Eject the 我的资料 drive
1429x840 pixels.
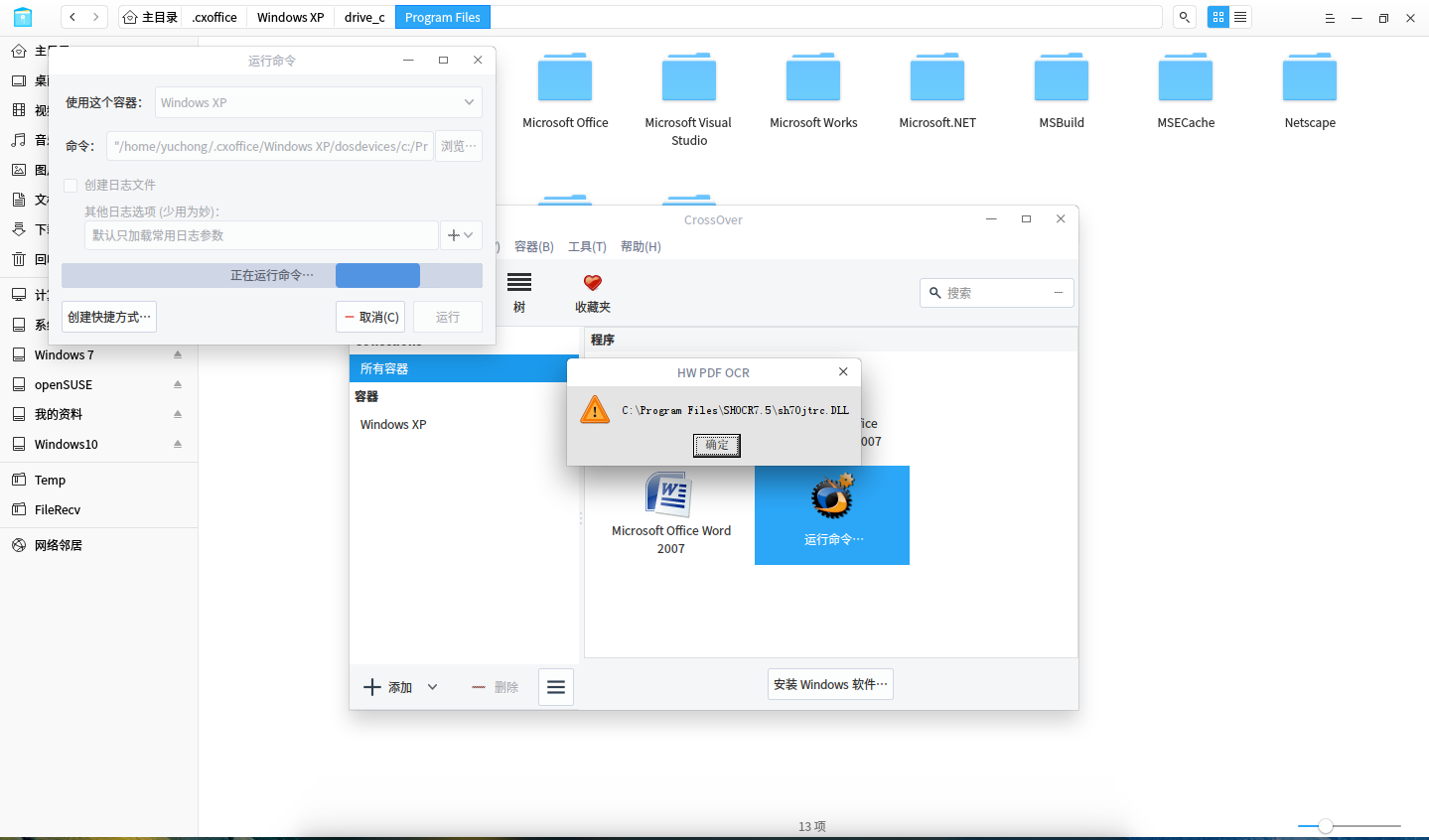[x=178, y=414]
